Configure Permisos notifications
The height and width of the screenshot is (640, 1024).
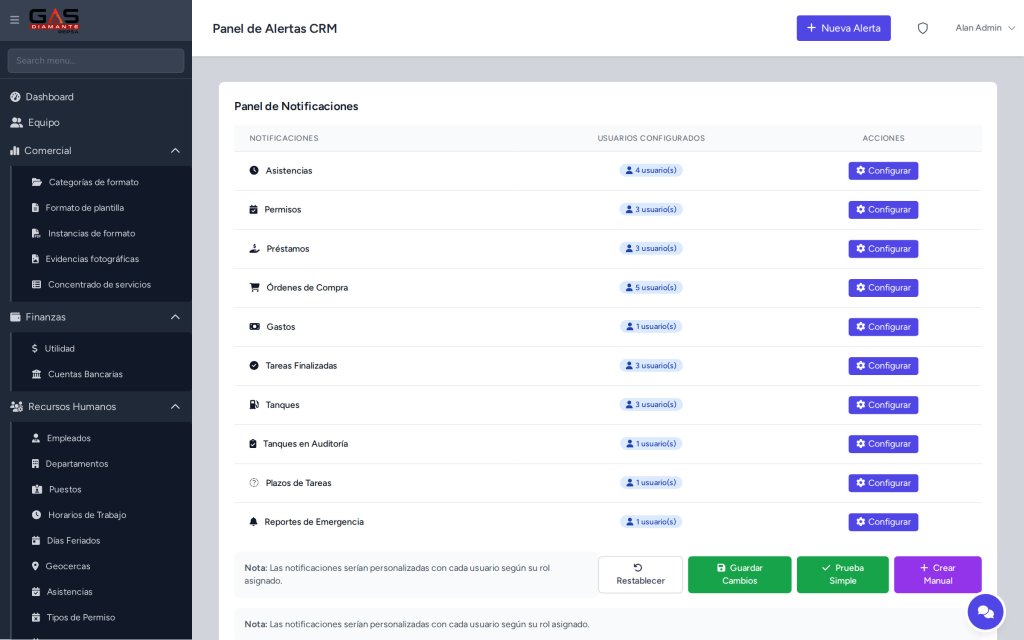point(883,210)
